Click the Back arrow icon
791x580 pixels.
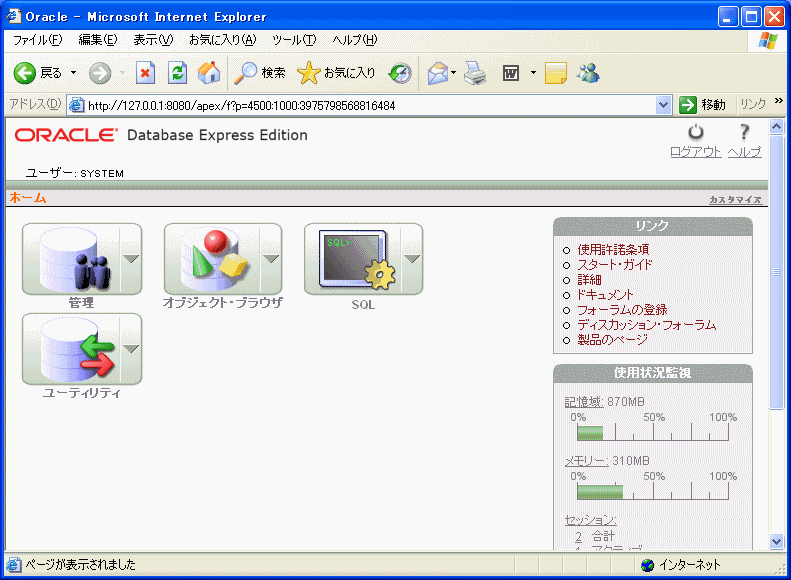(x=24, y=73)
